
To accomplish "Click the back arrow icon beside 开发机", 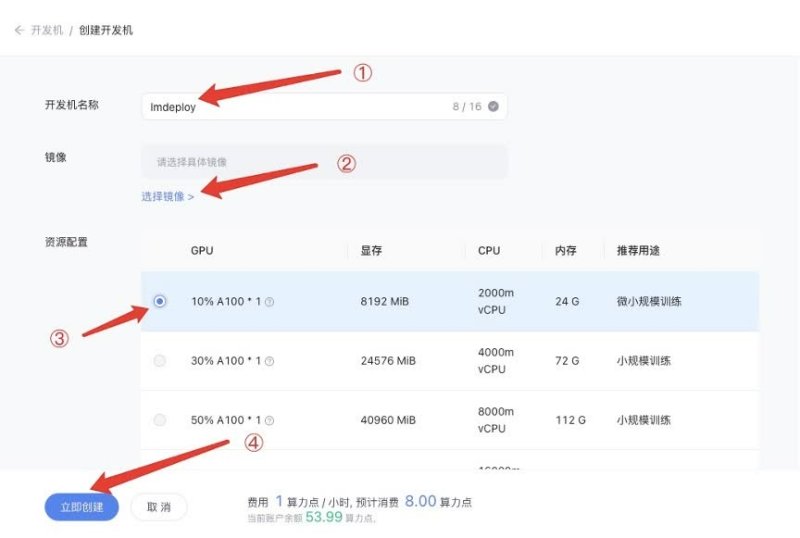I will (x=19, y=30).
